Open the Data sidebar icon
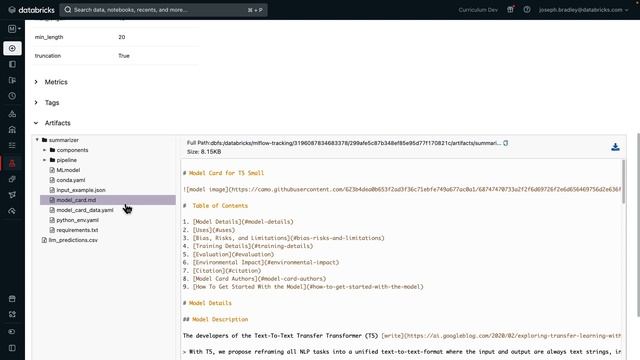The width and height of the screenshot is (640, 360). tap(12, 114)
